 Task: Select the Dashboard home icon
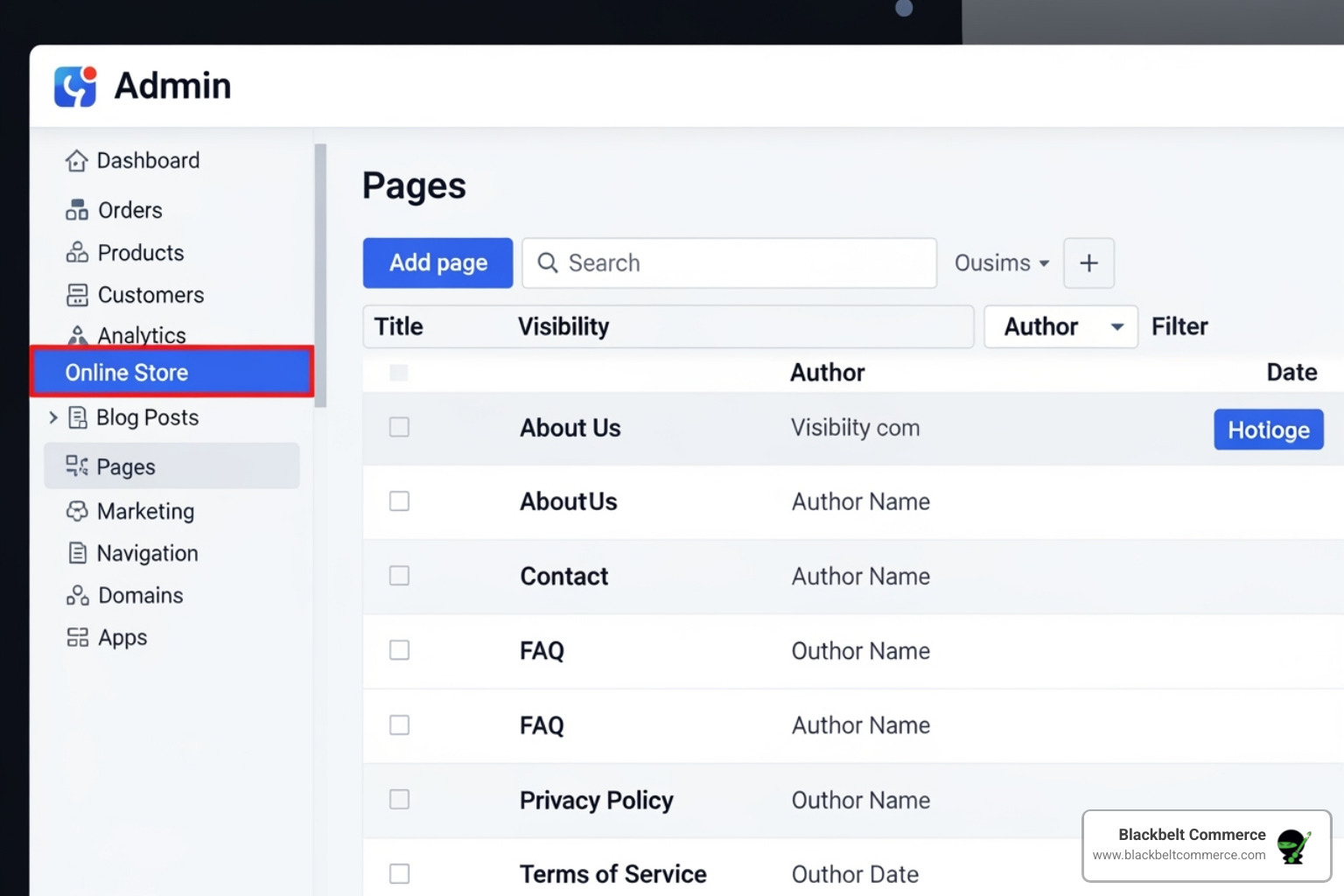coord(77,160)
